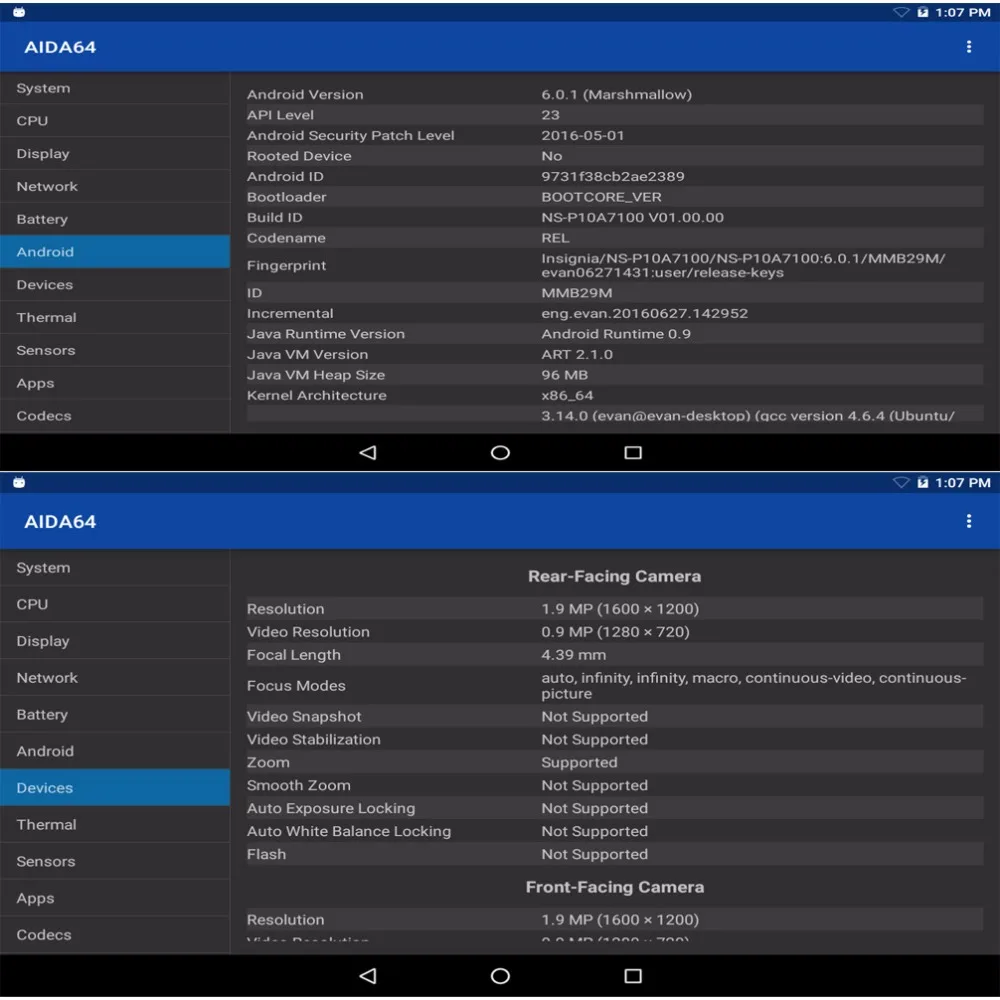Select CPU in lower screen sidebar

(115, 604)
